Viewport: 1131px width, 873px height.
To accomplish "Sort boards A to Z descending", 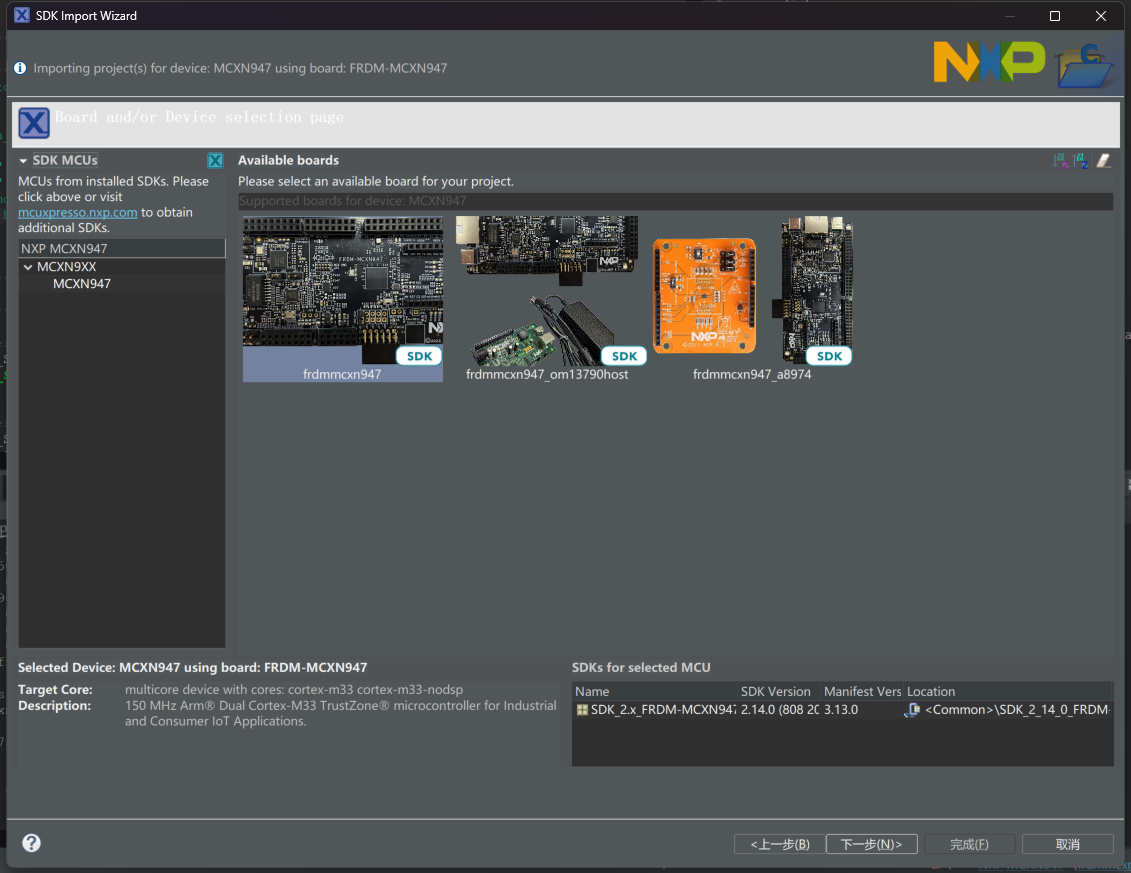I will [x=1060, y=160].
